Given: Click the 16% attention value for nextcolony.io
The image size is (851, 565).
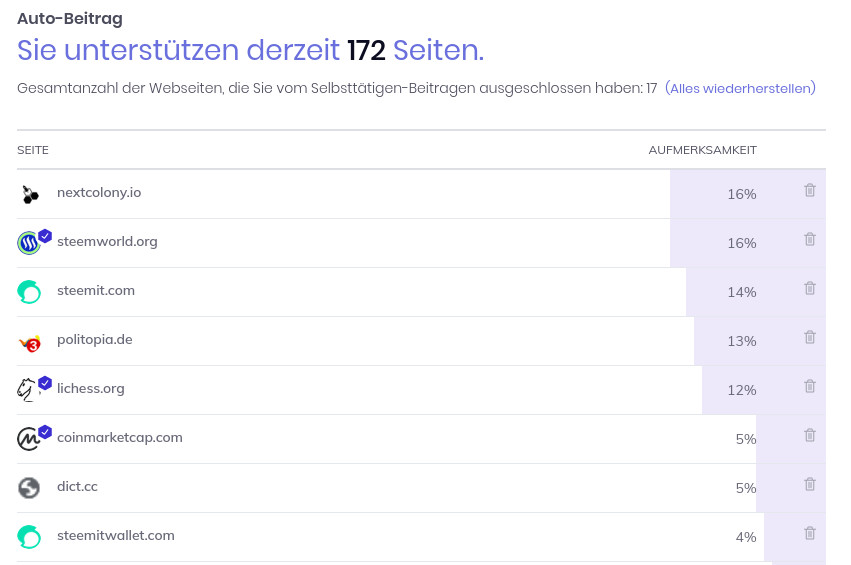Looking at the screenshot, I should click(742, 194).
